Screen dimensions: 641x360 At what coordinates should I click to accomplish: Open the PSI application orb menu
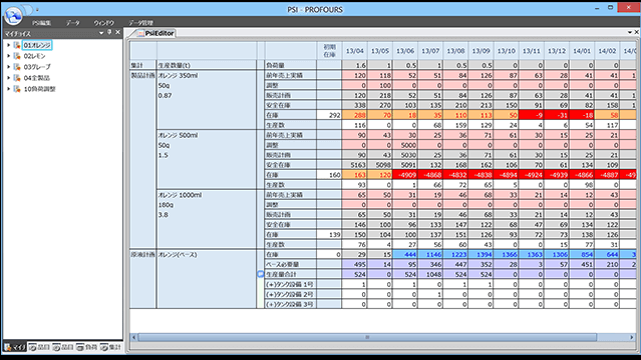point(13,16)
